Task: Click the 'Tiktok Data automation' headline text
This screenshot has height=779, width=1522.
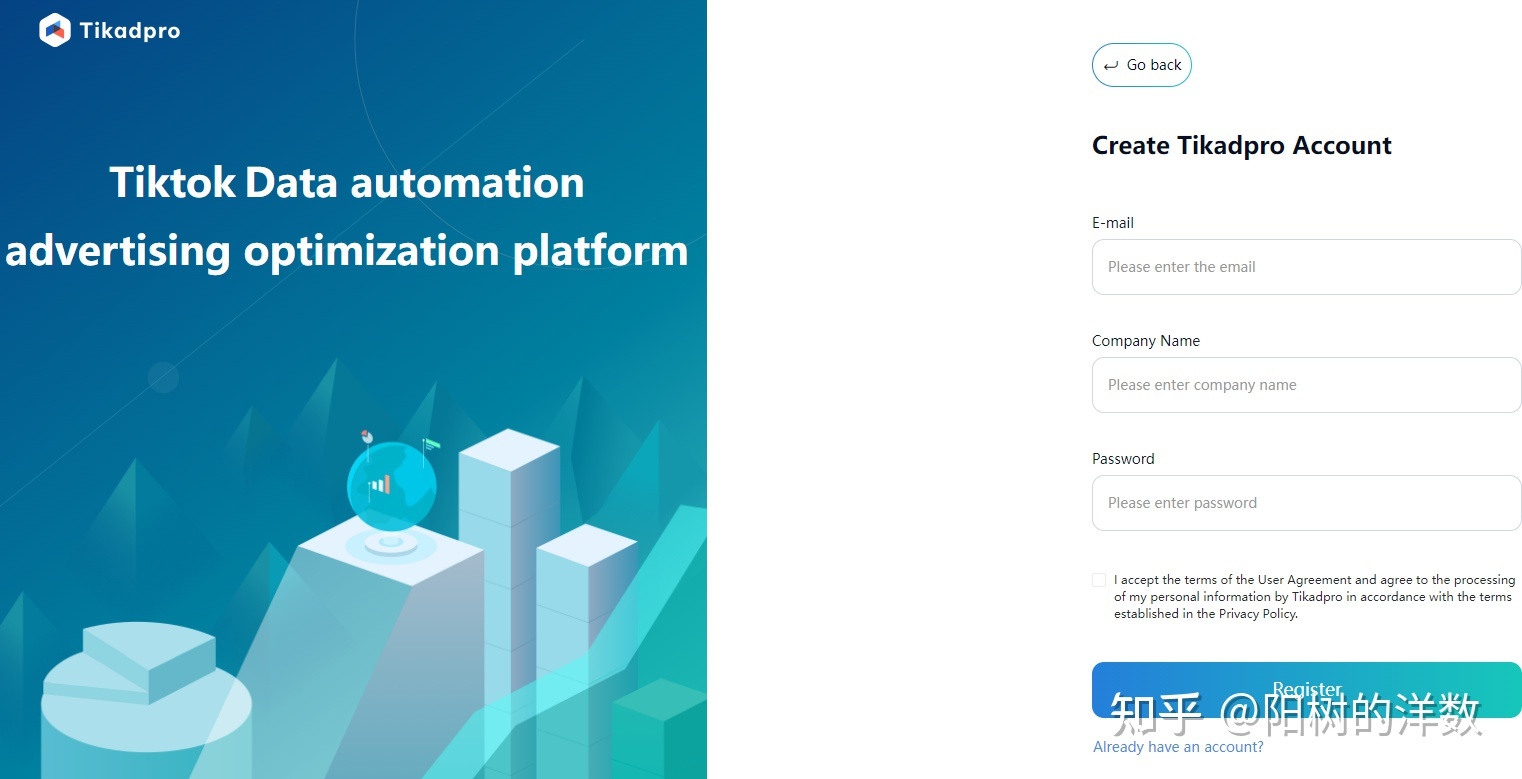Action: [347, 183]
